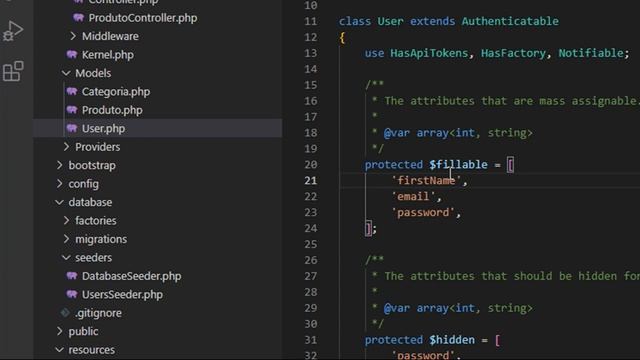The height and width of the screenshot is (360, 640).
Task: Click the 'mass assignable' comment text
Action: pos(588,101)
